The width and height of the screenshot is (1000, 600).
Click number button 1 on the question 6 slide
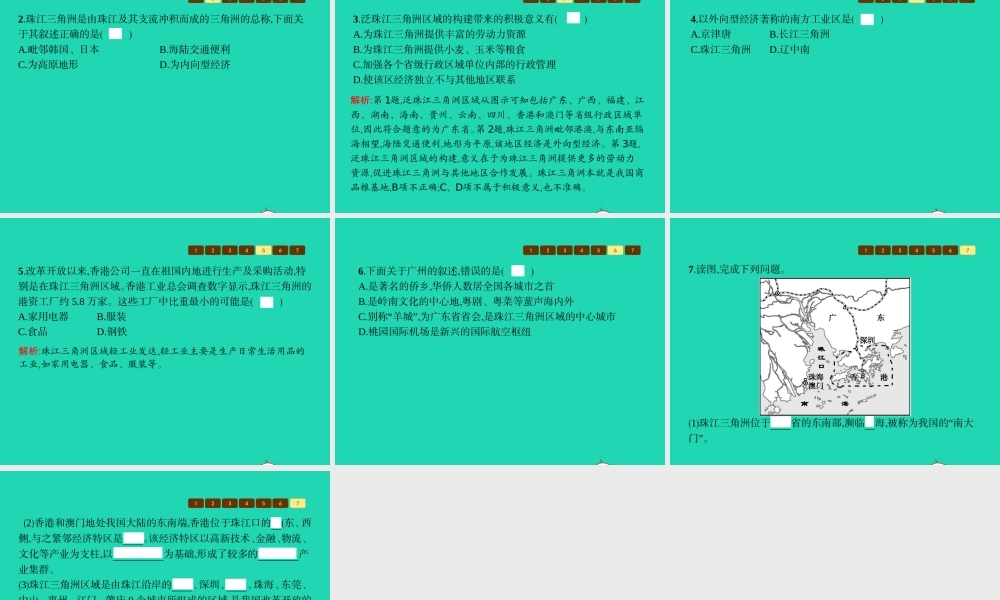(531, 251)
